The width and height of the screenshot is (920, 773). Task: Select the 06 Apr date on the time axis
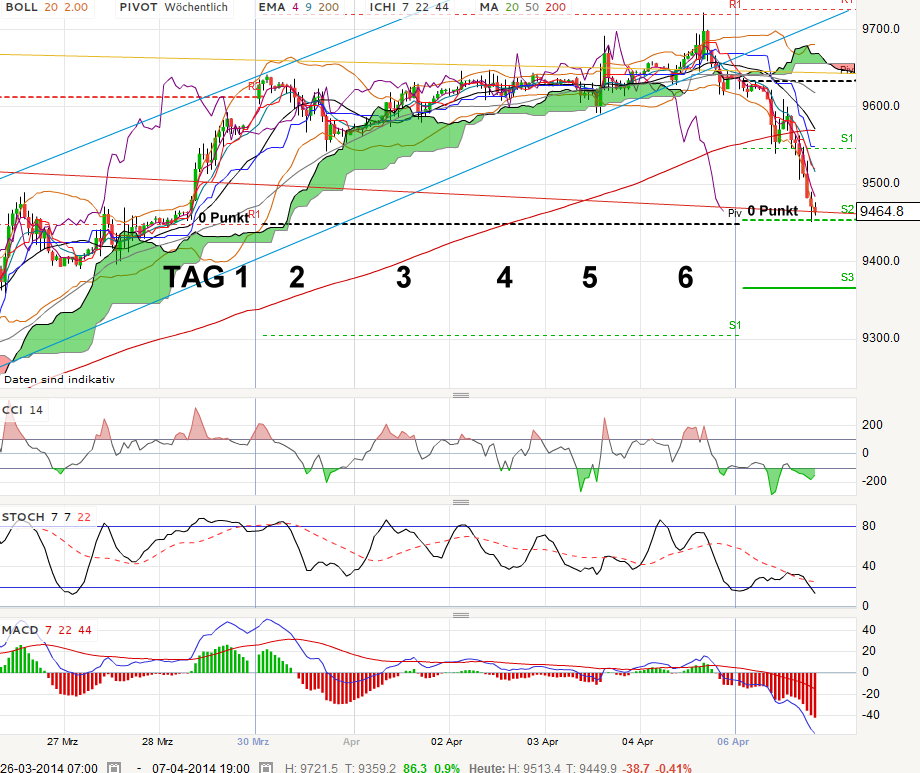point(733,741)
